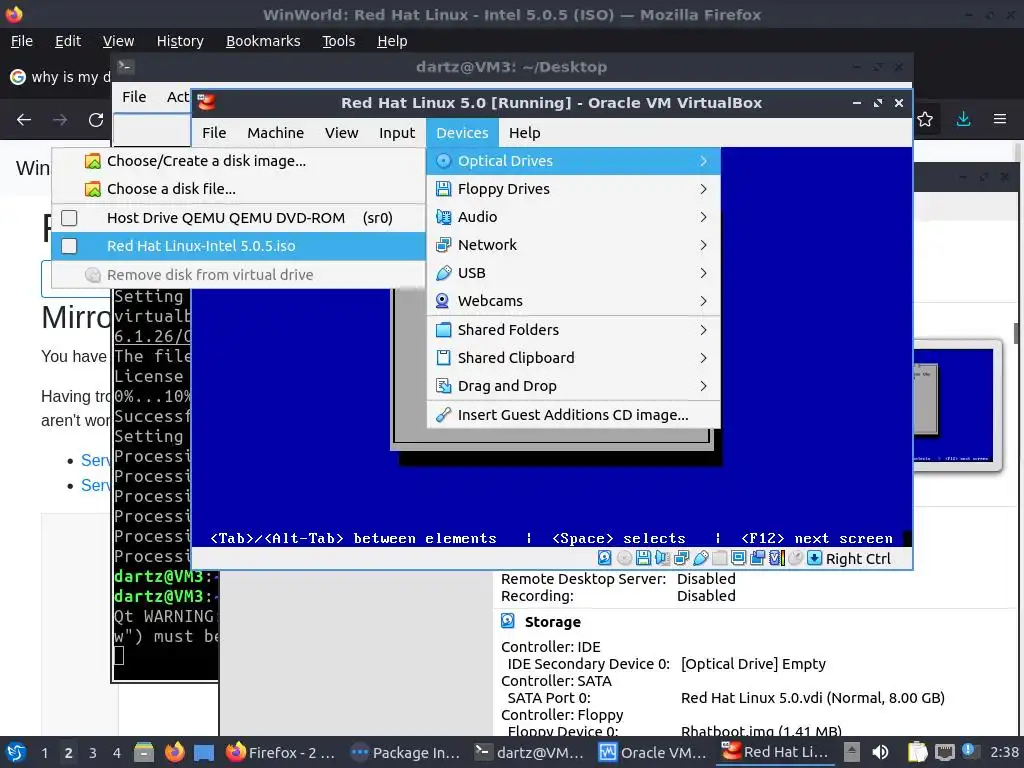Open the taskbar file manager icon
The width and height of the screenshot is (1024, 768).
(x=144, y=752)
